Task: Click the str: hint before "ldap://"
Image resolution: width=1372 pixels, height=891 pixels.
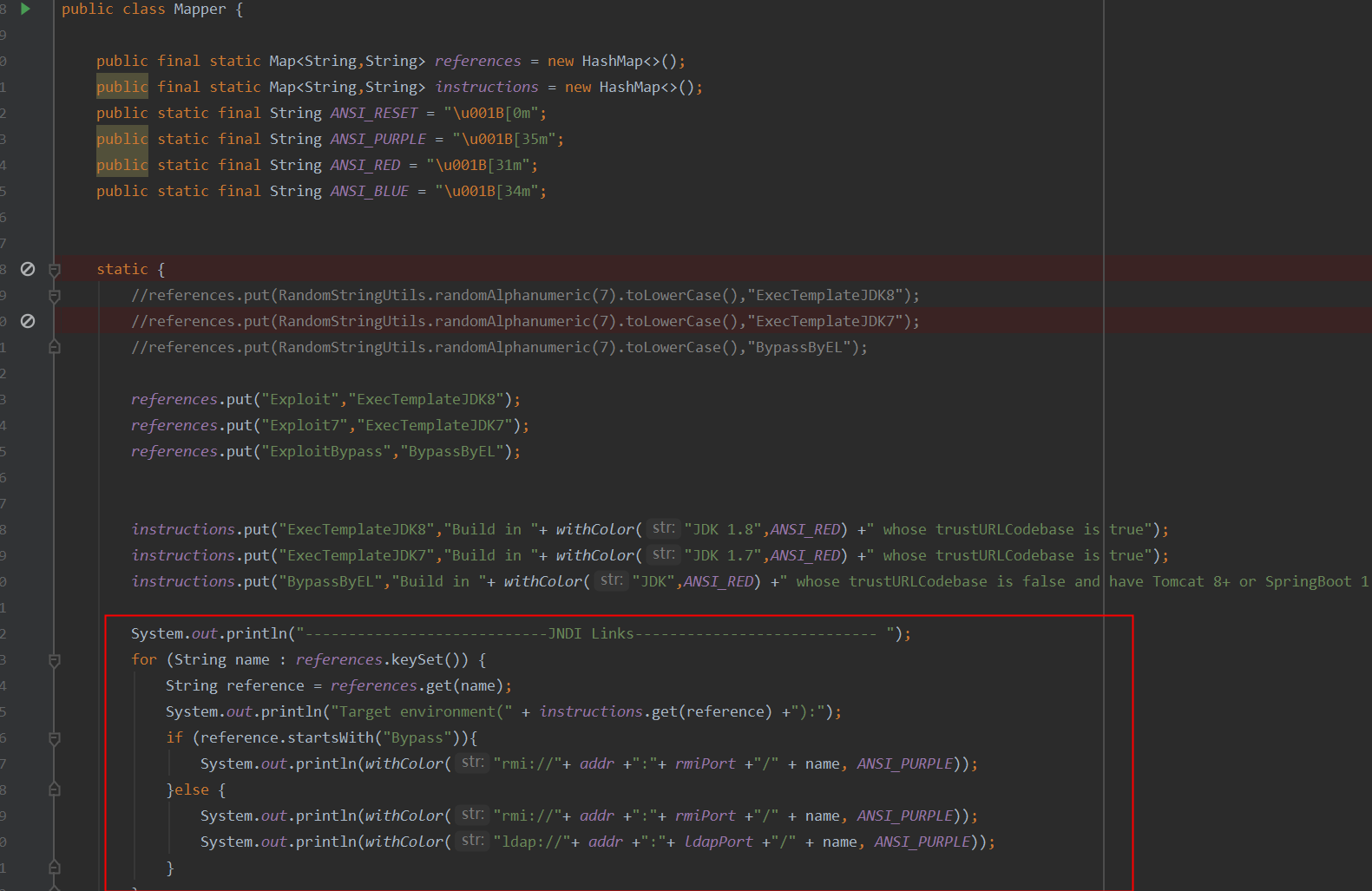Action: pos(473,841)
